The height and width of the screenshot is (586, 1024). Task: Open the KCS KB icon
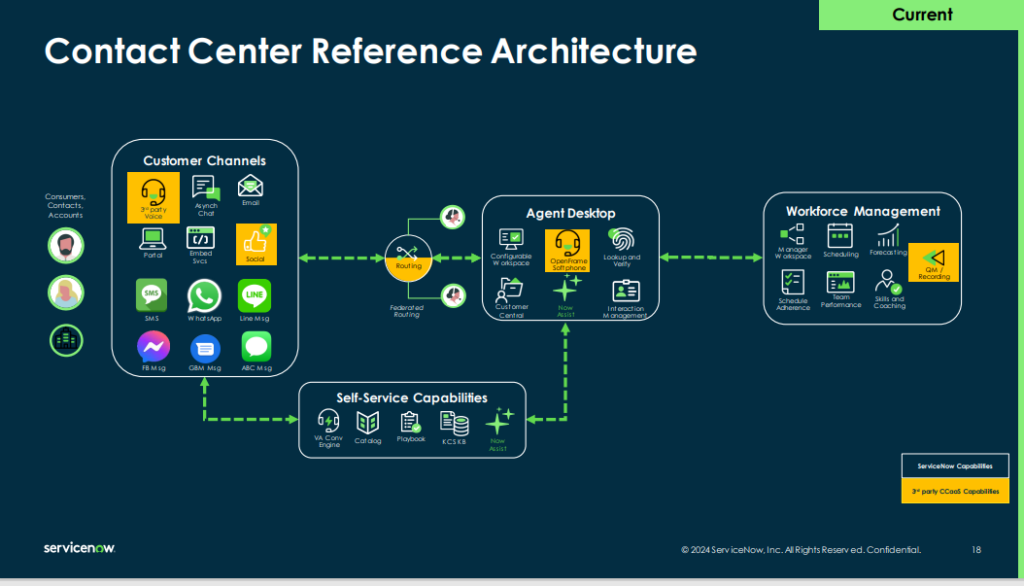(455, 421)
